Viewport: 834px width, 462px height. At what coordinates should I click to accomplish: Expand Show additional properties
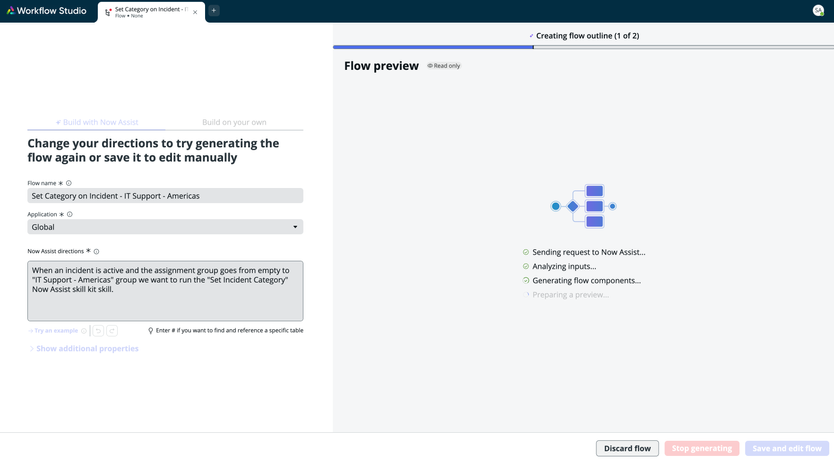84,349
